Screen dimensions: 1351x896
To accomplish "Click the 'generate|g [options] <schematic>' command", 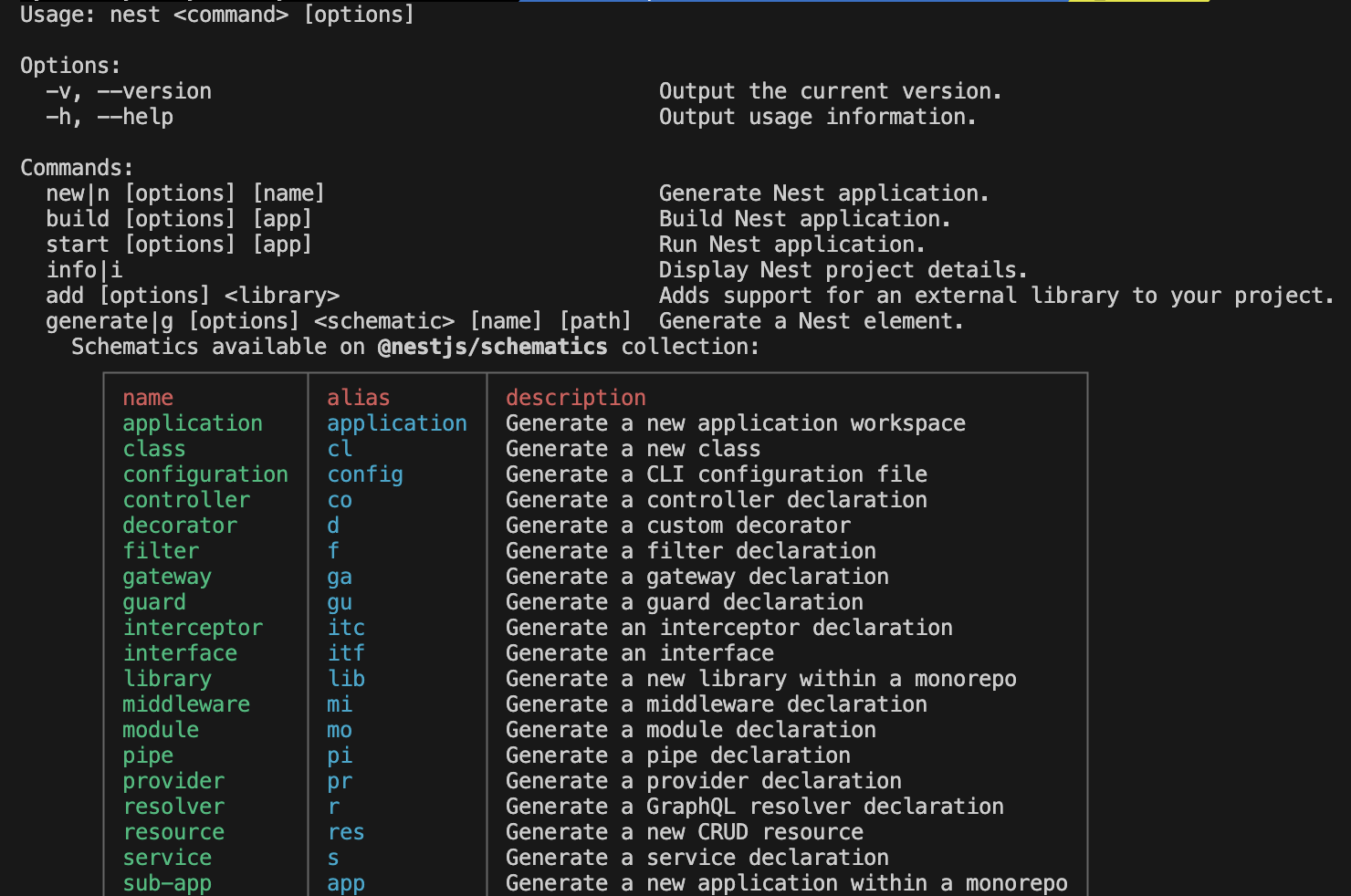I will pos(250,321).
